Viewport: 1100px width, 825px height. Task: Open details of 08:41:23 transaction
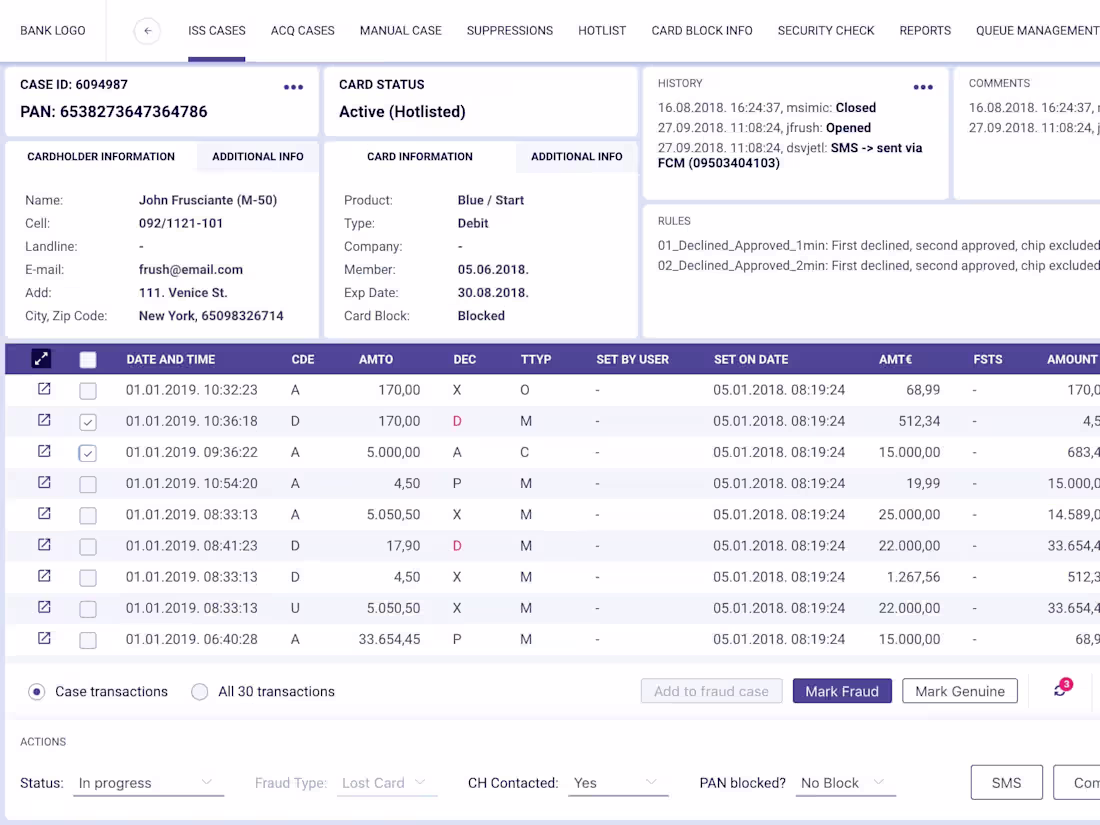click(44, 544)
